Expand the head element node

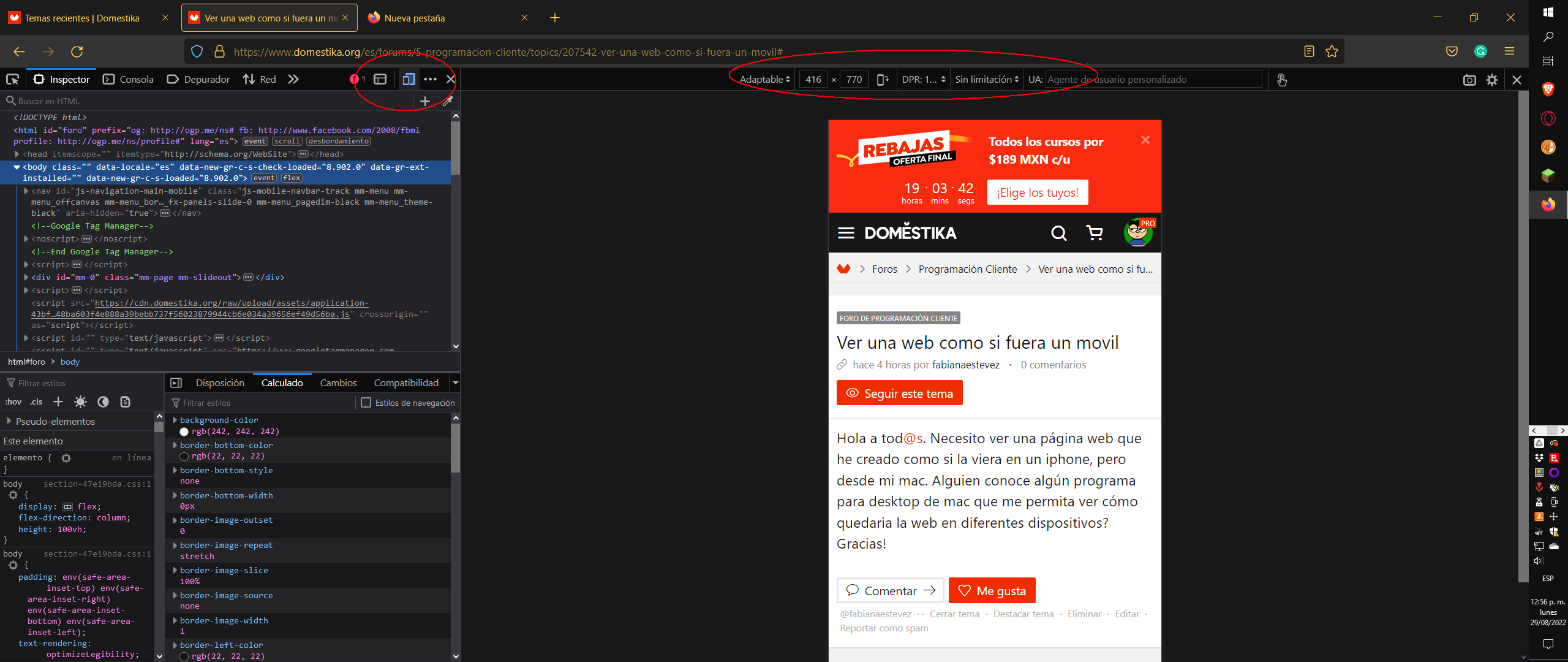17,154
